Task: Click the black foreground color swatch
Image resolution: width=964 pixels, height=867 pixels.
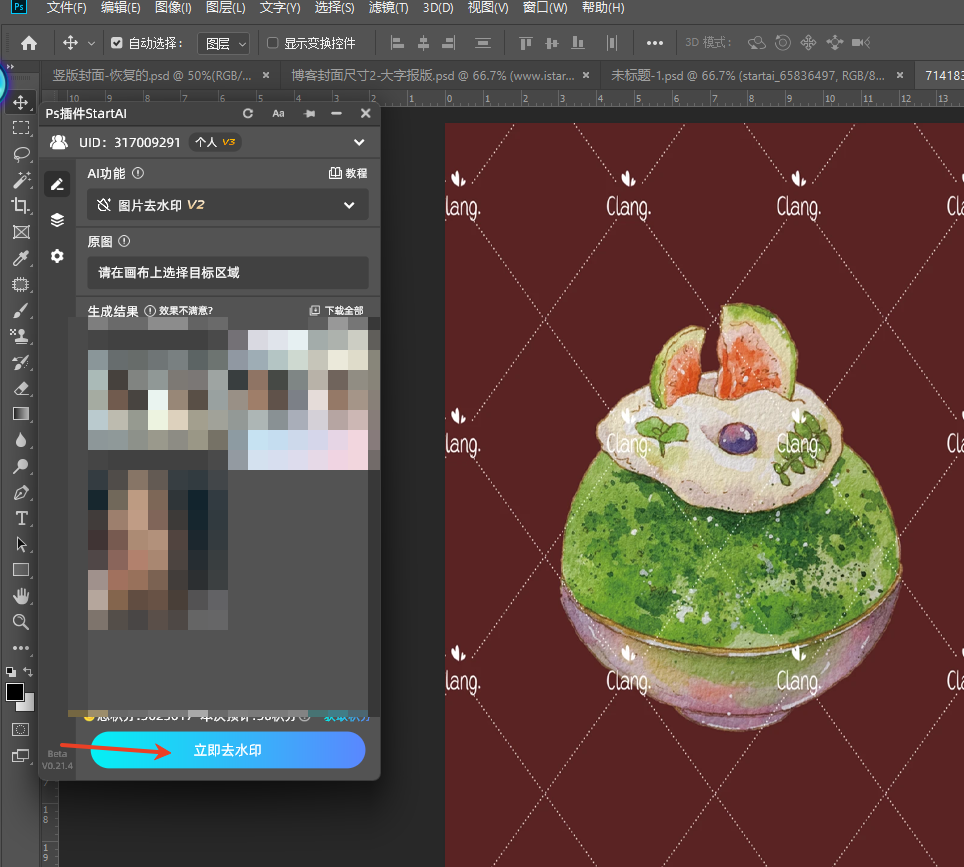Action: point(15,692)
